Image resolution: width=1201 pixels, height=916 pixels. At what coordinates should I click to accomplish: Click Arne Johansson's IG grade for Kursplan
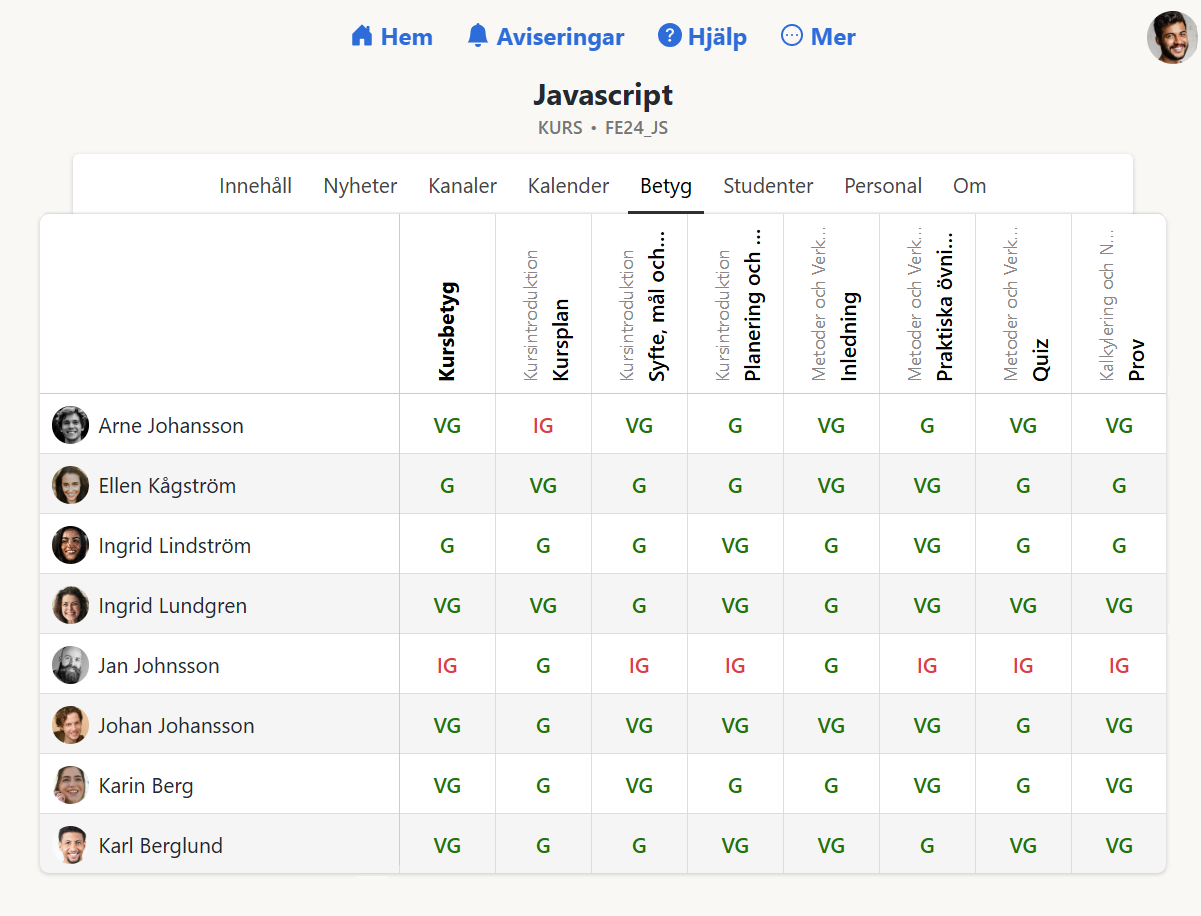pyautogui.click(x=543, y=426)
